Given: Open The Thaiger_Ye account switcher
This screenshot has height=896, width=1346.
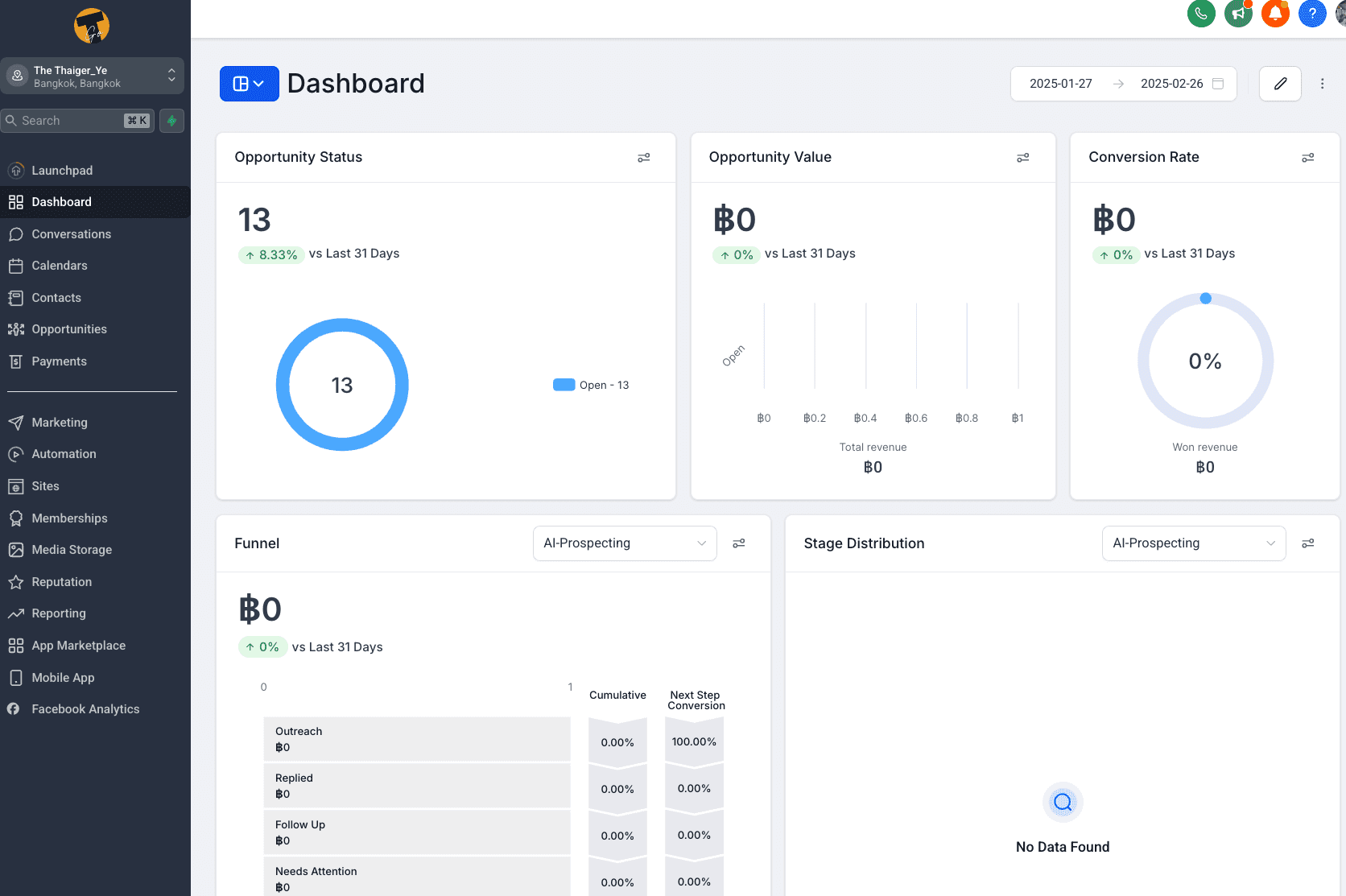Looking at the screenshot, I should pyautogui.click(x=92, y=76).
